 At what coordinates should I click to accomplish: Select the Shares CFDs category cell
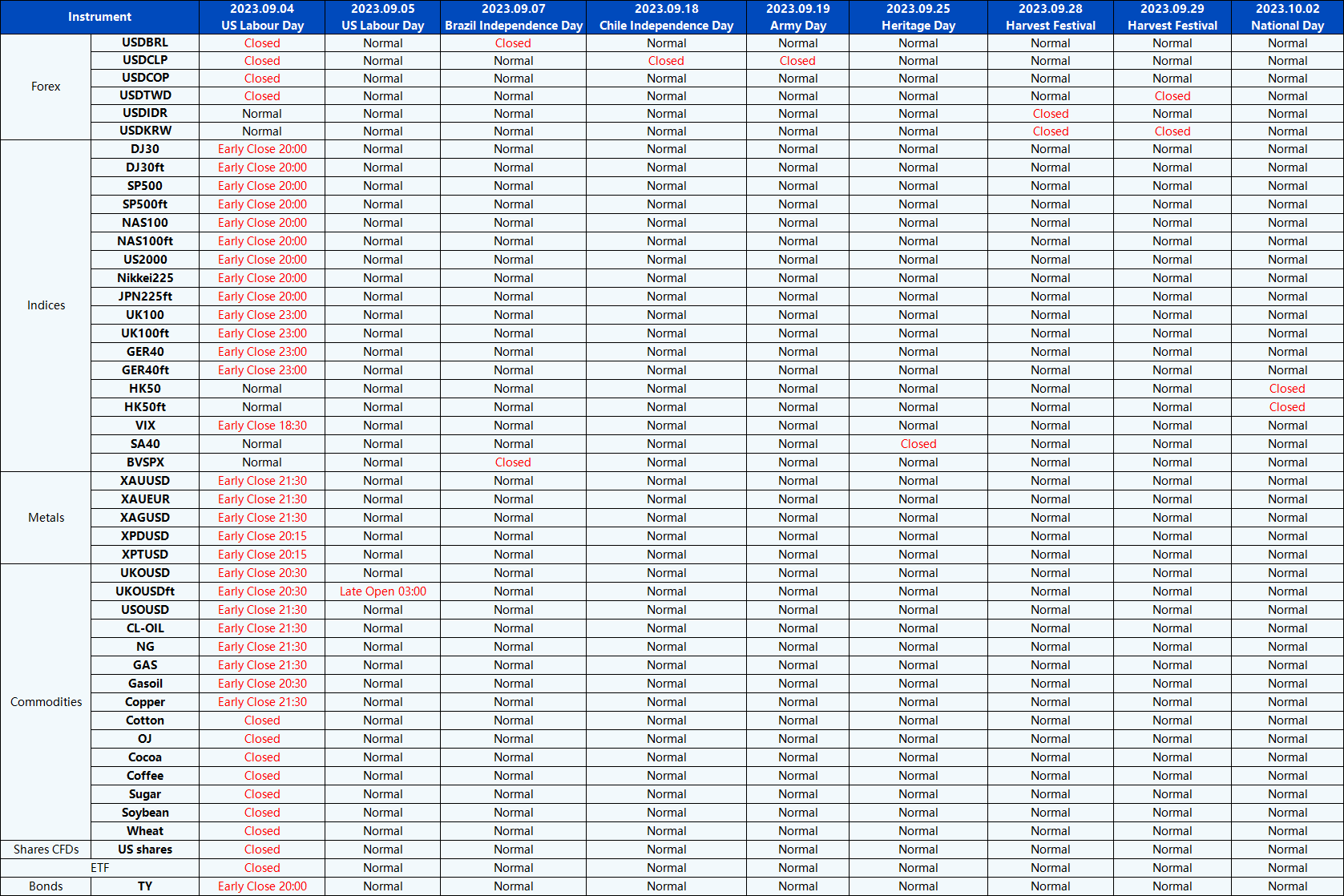(x=46, y=850)
